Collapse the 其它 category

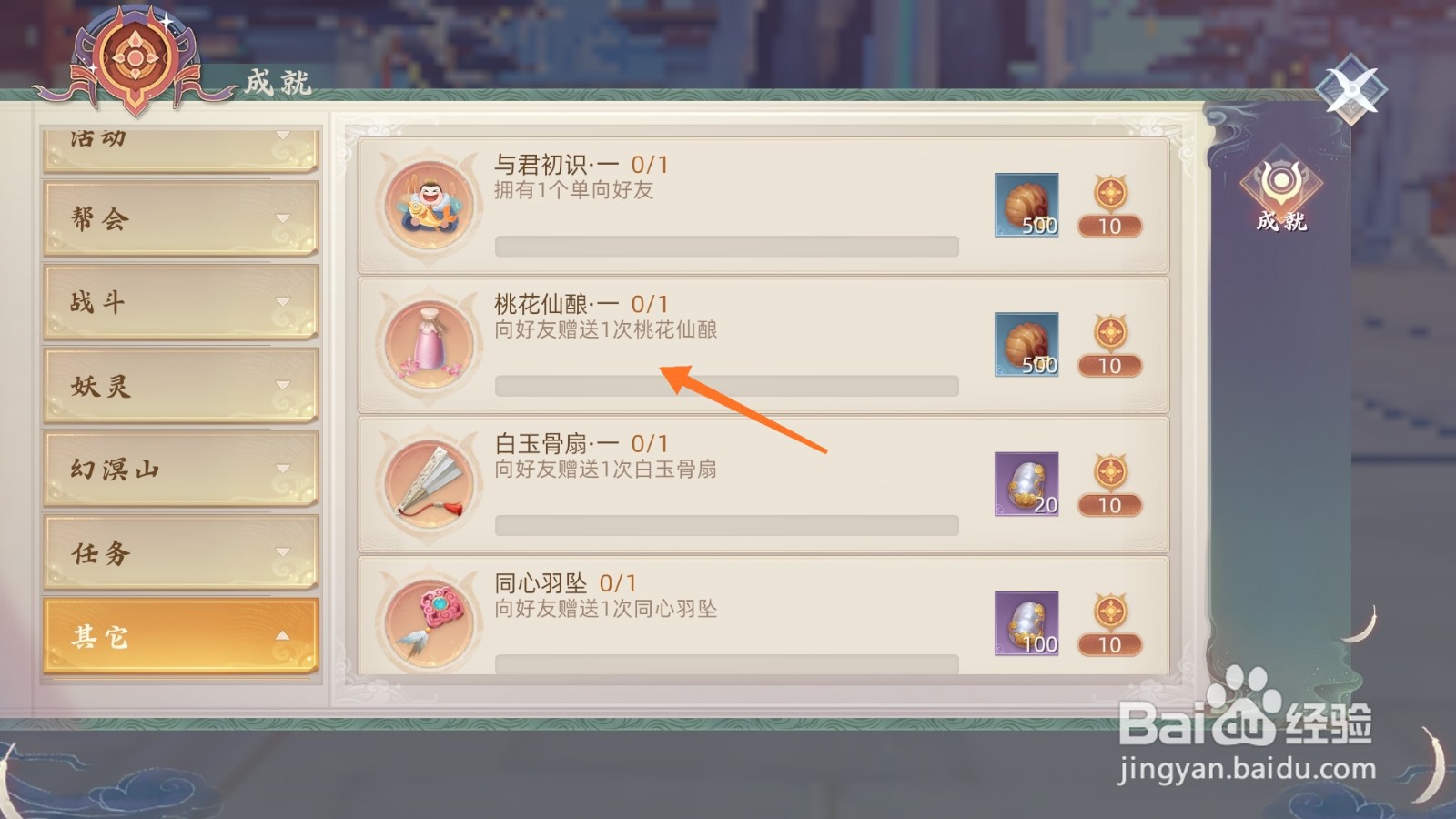tap(180, 637)
